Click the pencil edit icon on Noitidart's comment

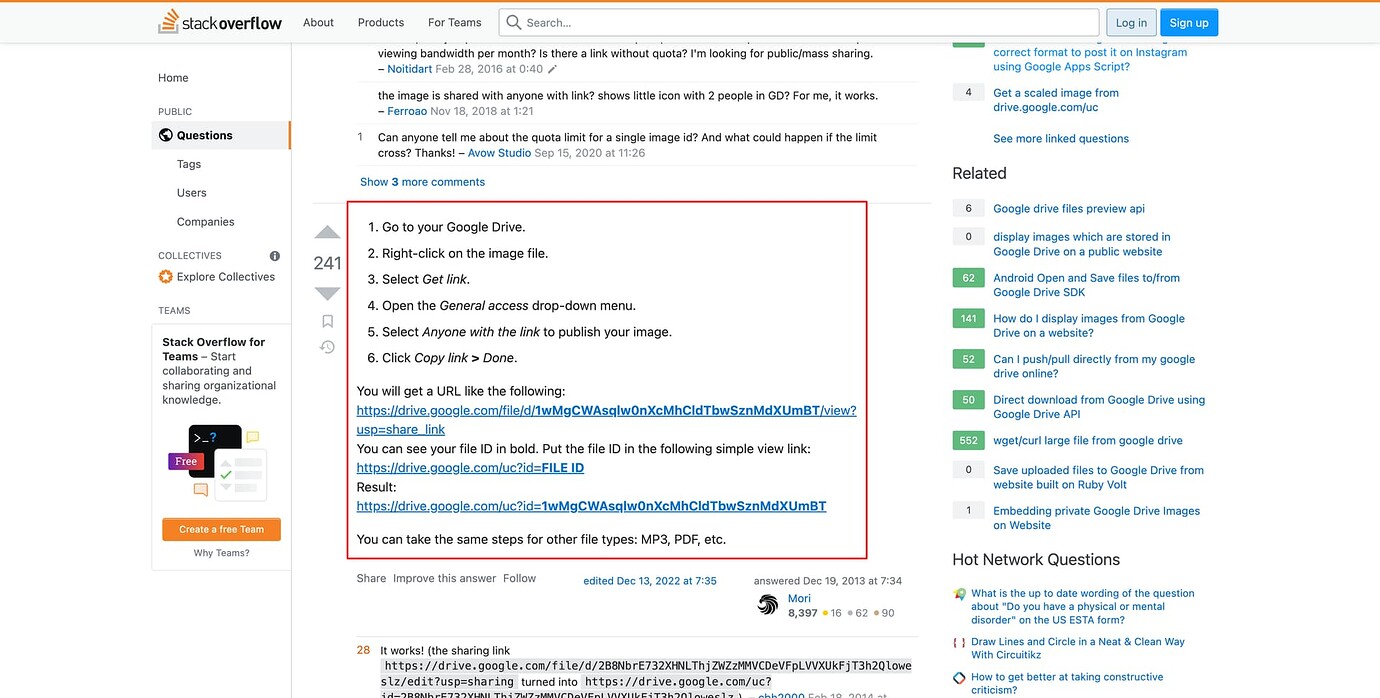coord(552,69)
